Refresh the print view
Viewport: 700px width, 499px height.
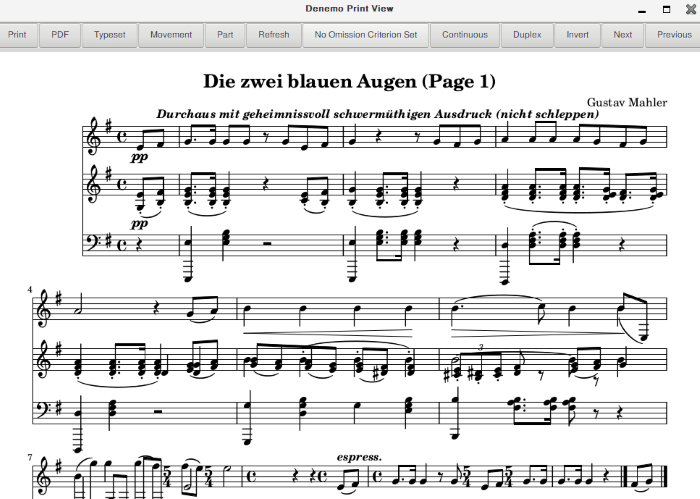tap(274, 35)
